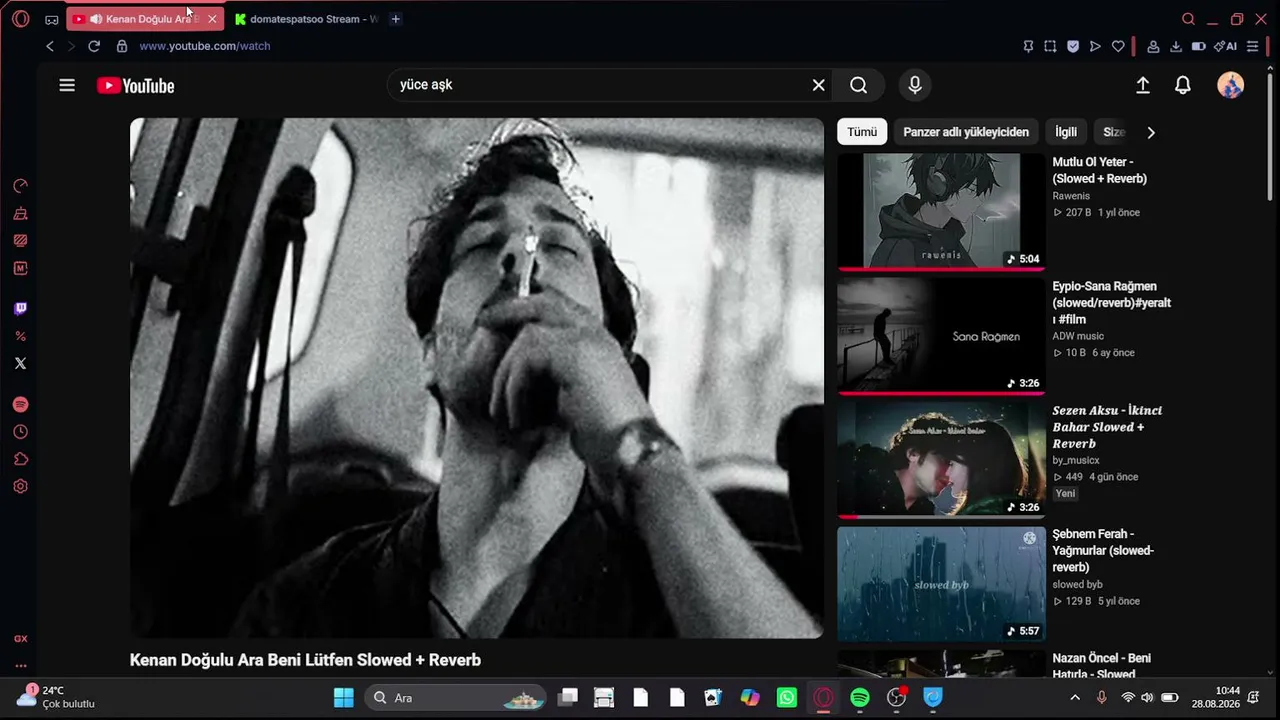Open the 'Eypio-Sana Rağmen' video title

point(1112,302)
